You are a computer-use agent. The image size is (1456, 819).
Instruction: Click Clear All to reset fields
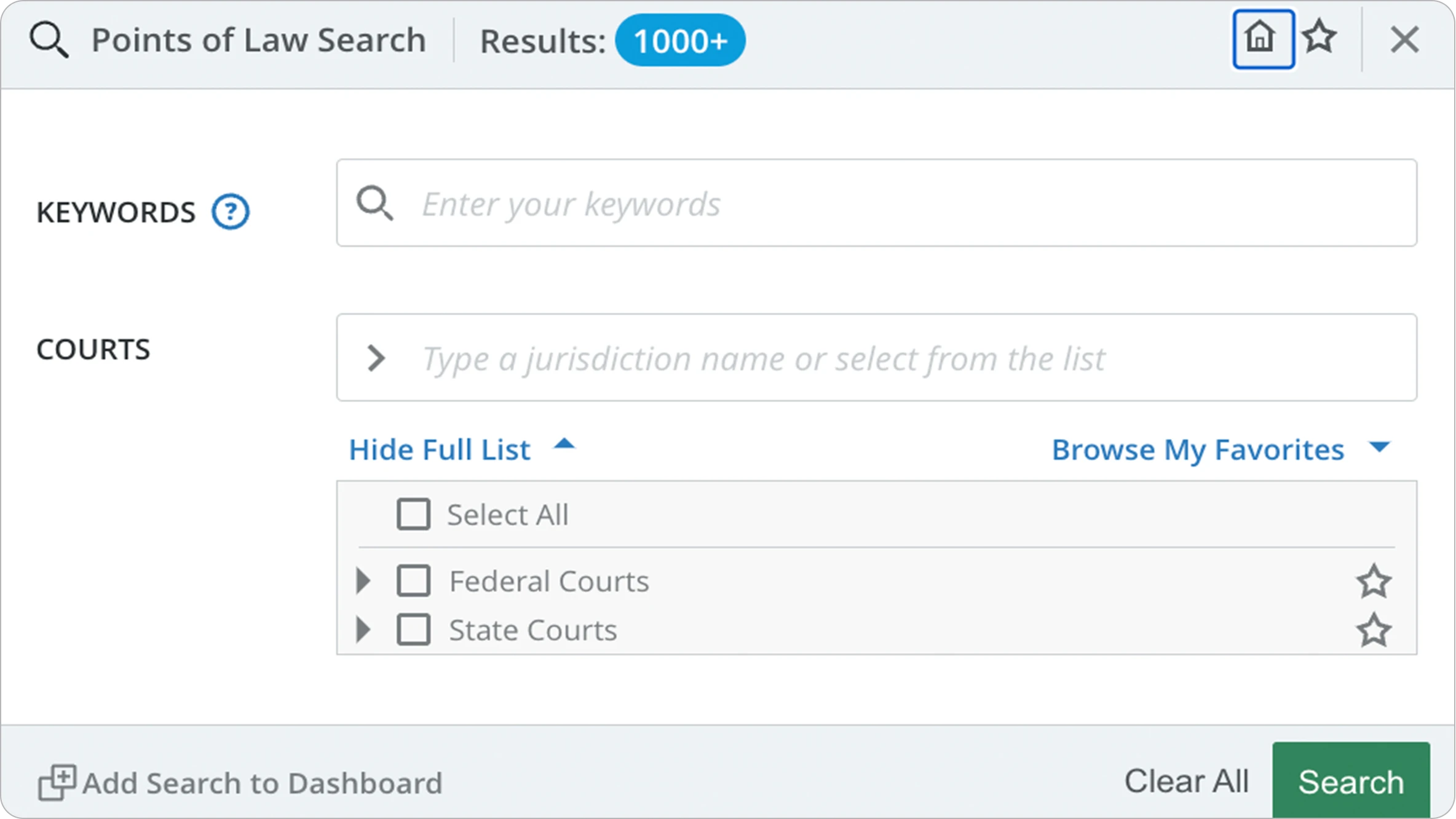[1186, 781]
